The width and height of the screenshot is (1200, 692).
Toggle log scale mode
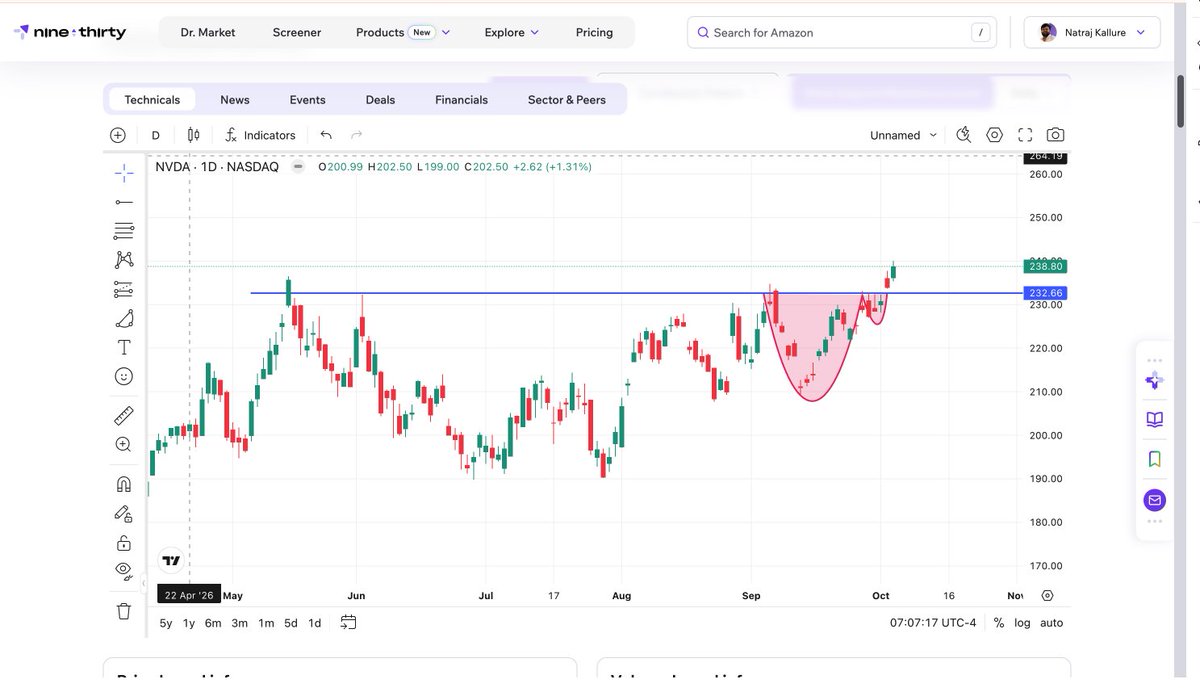(1022, 623)
